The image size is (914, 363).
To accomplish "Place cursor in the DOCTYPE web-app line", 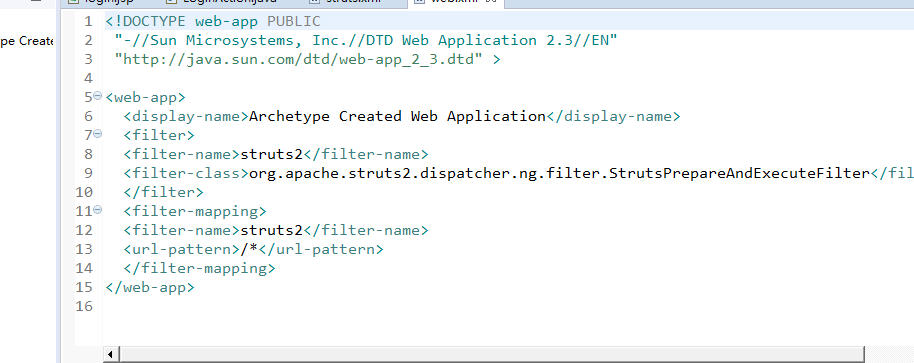I will tap(213, 22).
